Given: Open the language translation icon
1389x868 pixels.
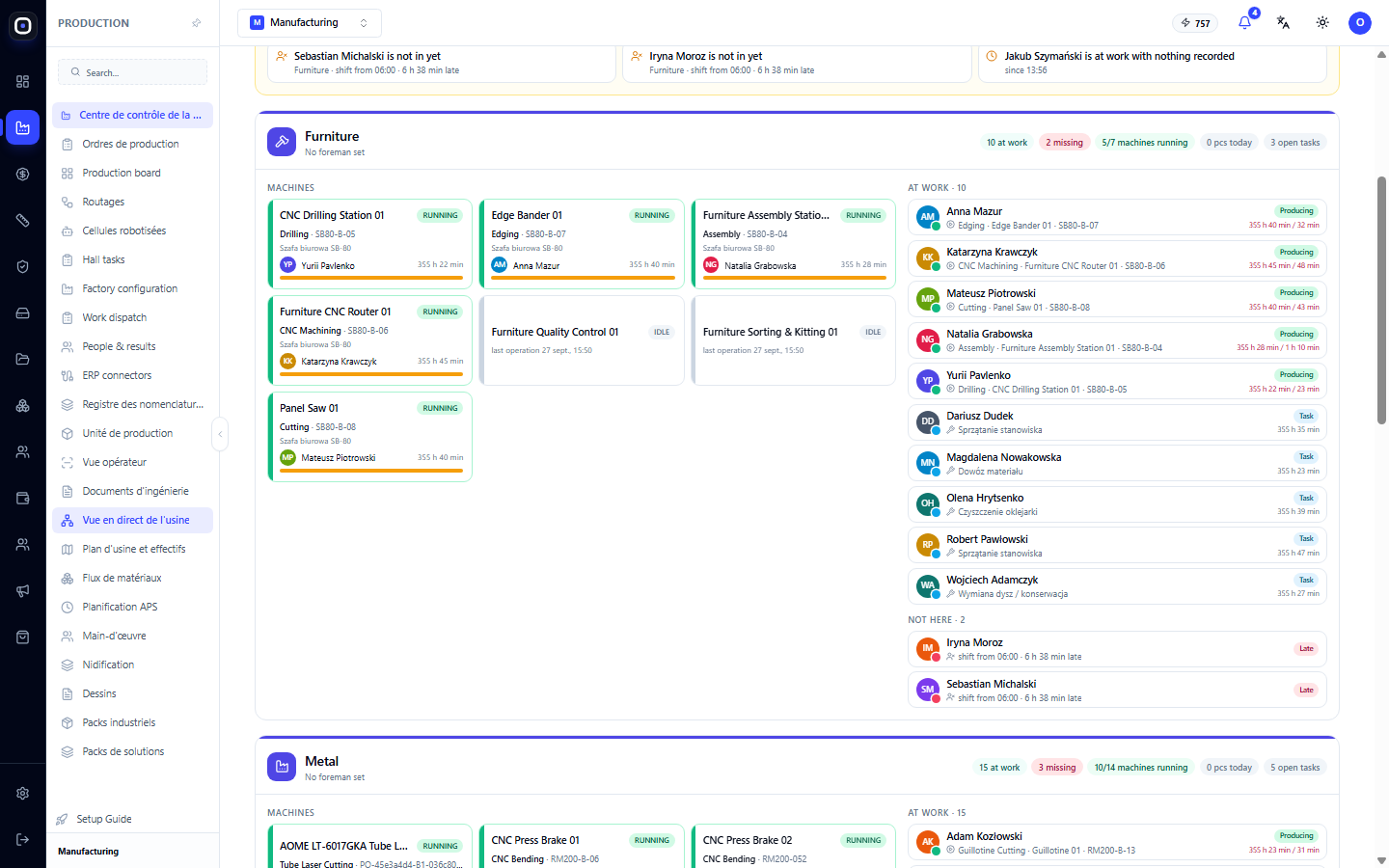Looking at the screenshot, I should pos(1284,22).
